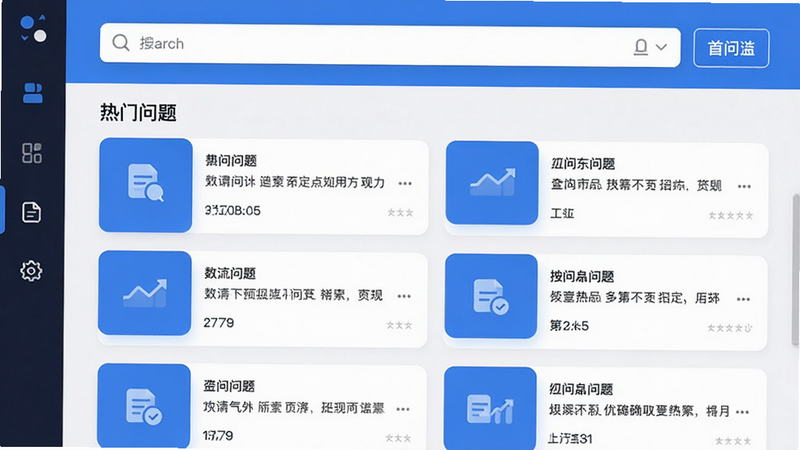Open more options on 上污31 card

[743, 412]
